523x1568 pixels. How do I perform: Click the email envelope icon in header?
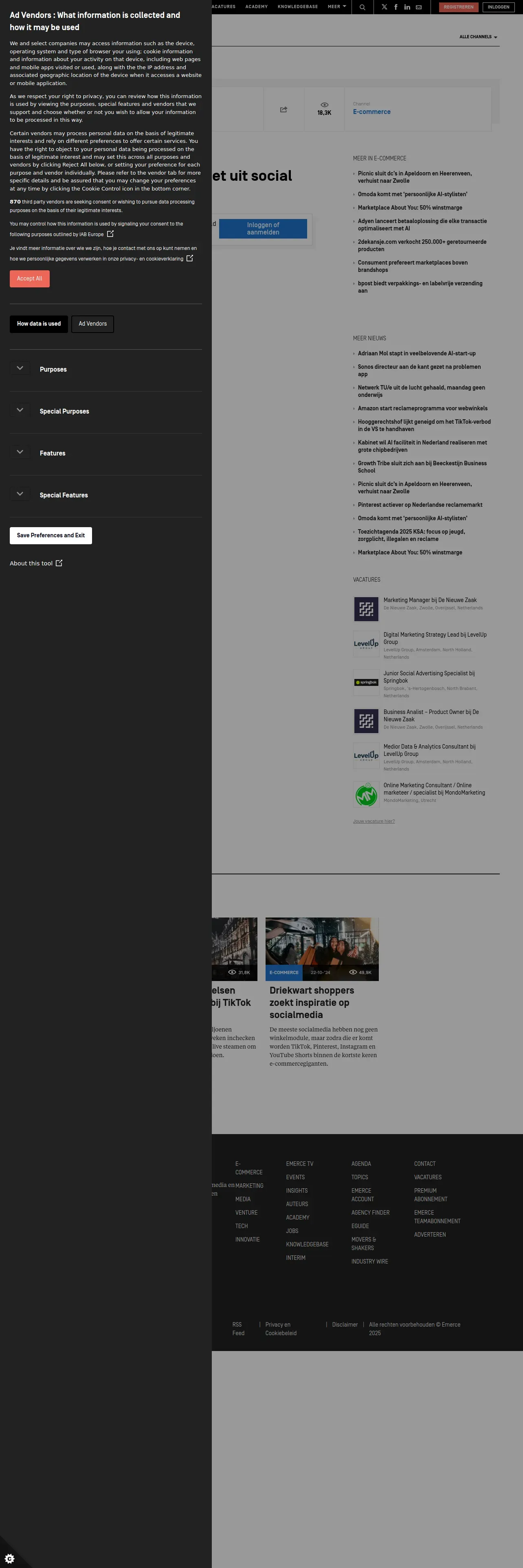419,7
